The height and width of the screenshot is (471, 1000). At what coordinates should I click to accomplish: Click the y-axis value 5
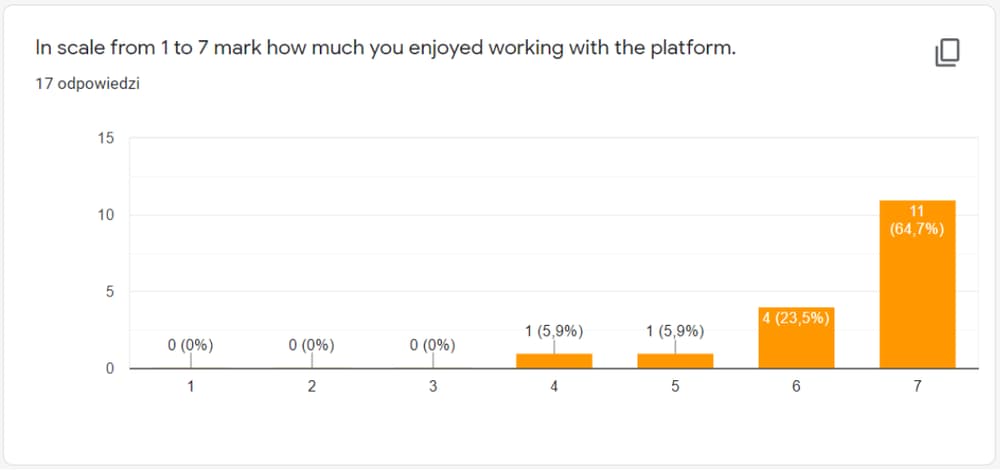pyautogui.click(x=110, y=292)
